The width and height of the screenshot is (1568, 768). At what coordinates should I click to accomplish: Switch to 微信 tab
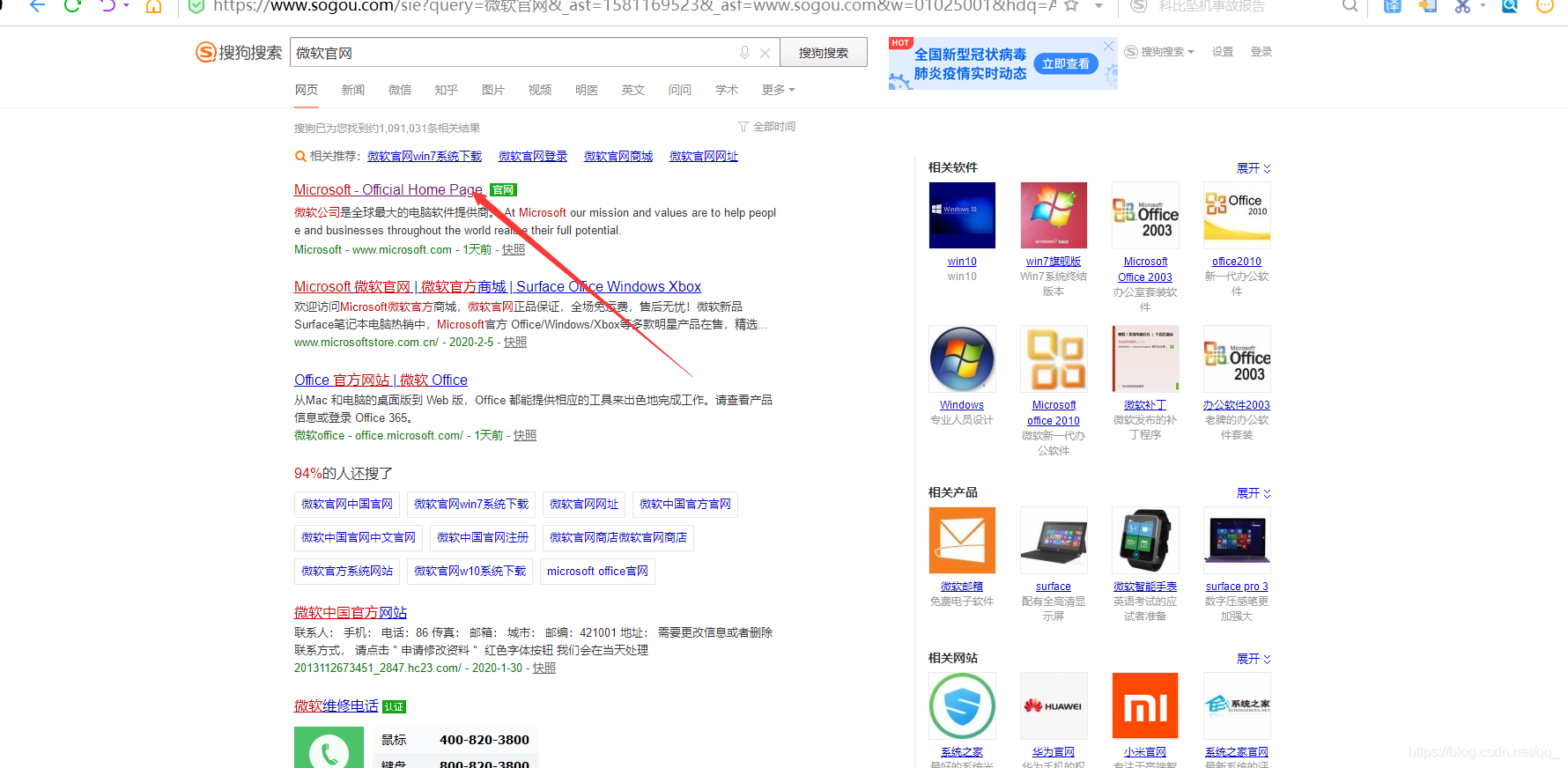(400, 90)
